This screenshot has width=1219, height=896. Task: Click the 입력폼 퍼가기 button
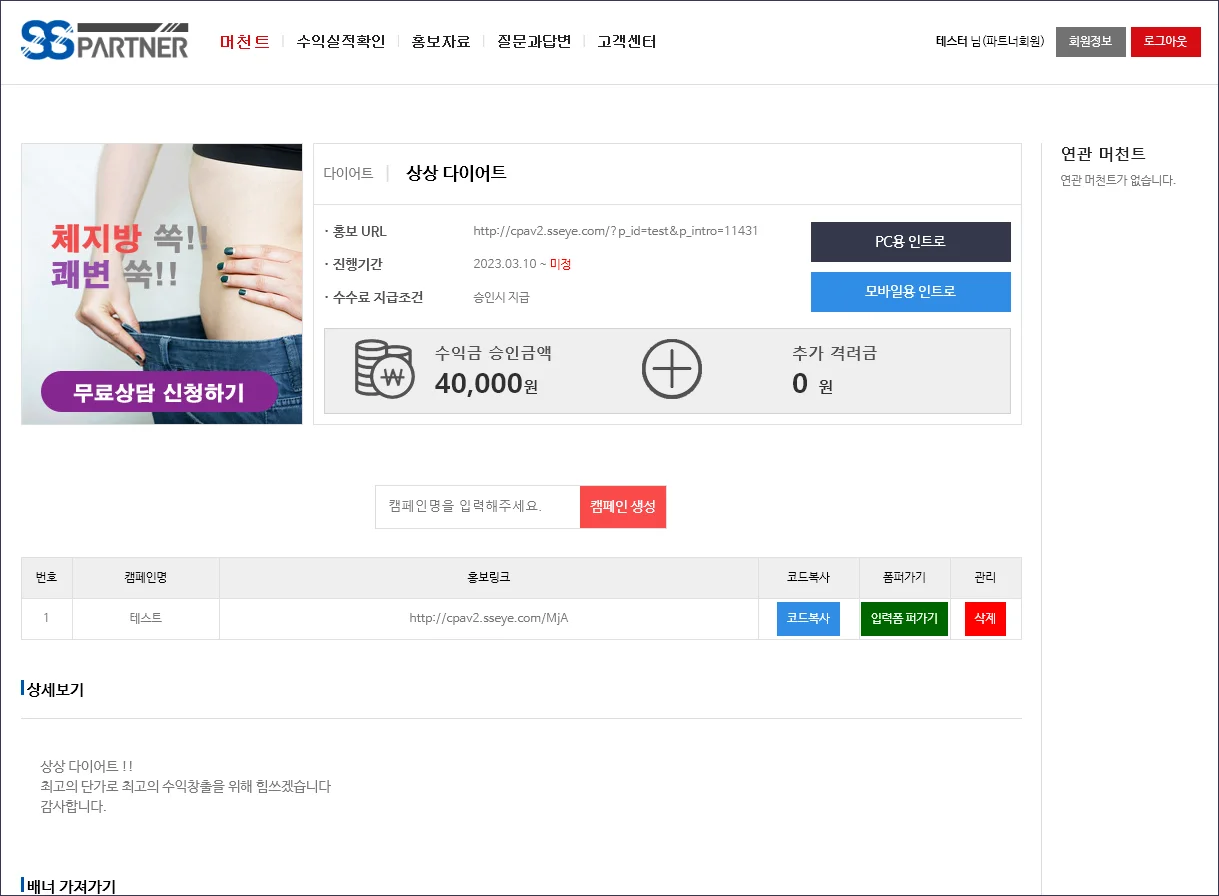(904, 619)
